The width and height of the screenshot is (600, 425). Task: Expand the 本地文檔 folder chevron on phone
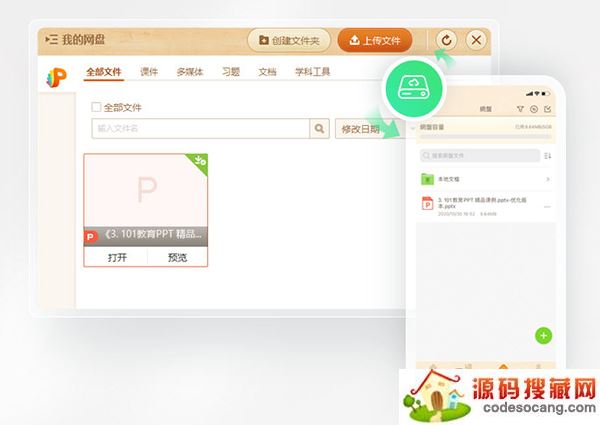coord(547,180)
